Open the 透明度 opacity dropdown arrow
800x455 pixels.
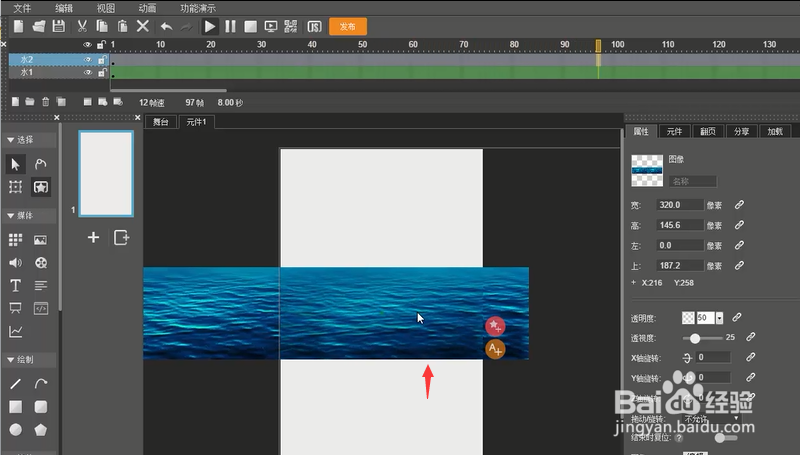tap(719, 318)
